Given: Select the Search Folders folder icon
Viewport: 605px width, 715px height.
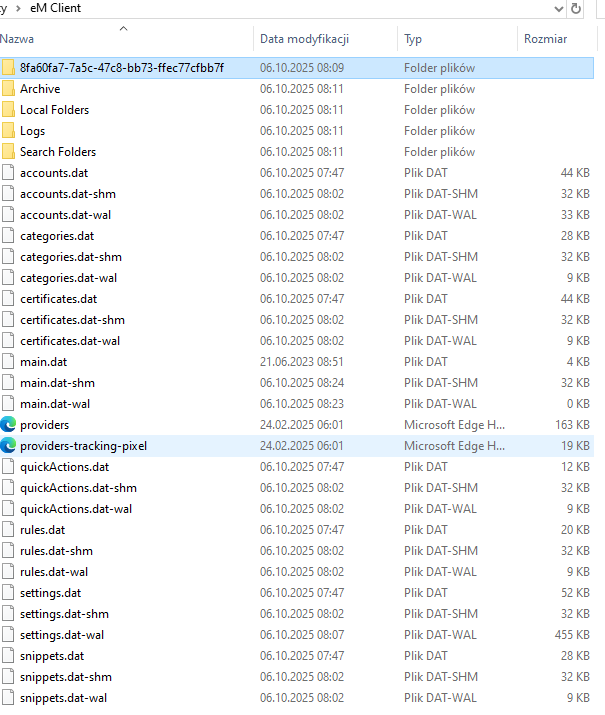Looking at the screenshot, I should pyautogui.click(x=9, y=152).
